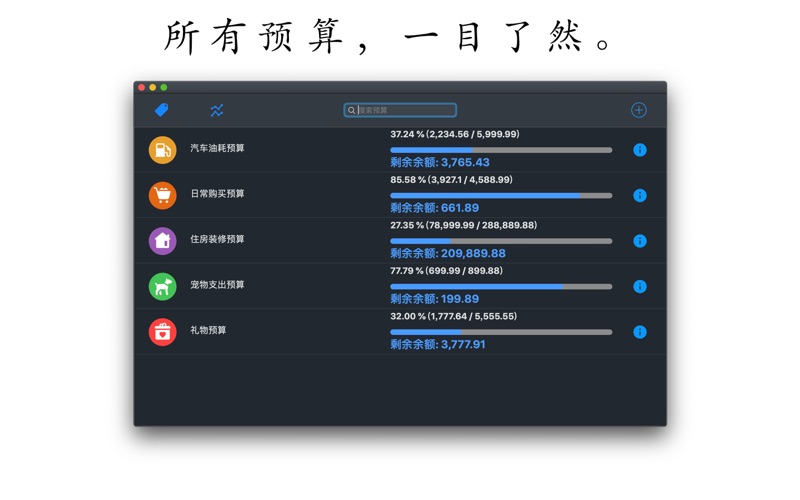The width and height of the screenshot is (800, 500).
Task: Click 剩余余额: 3,777.91
Action: coord(438,344)
